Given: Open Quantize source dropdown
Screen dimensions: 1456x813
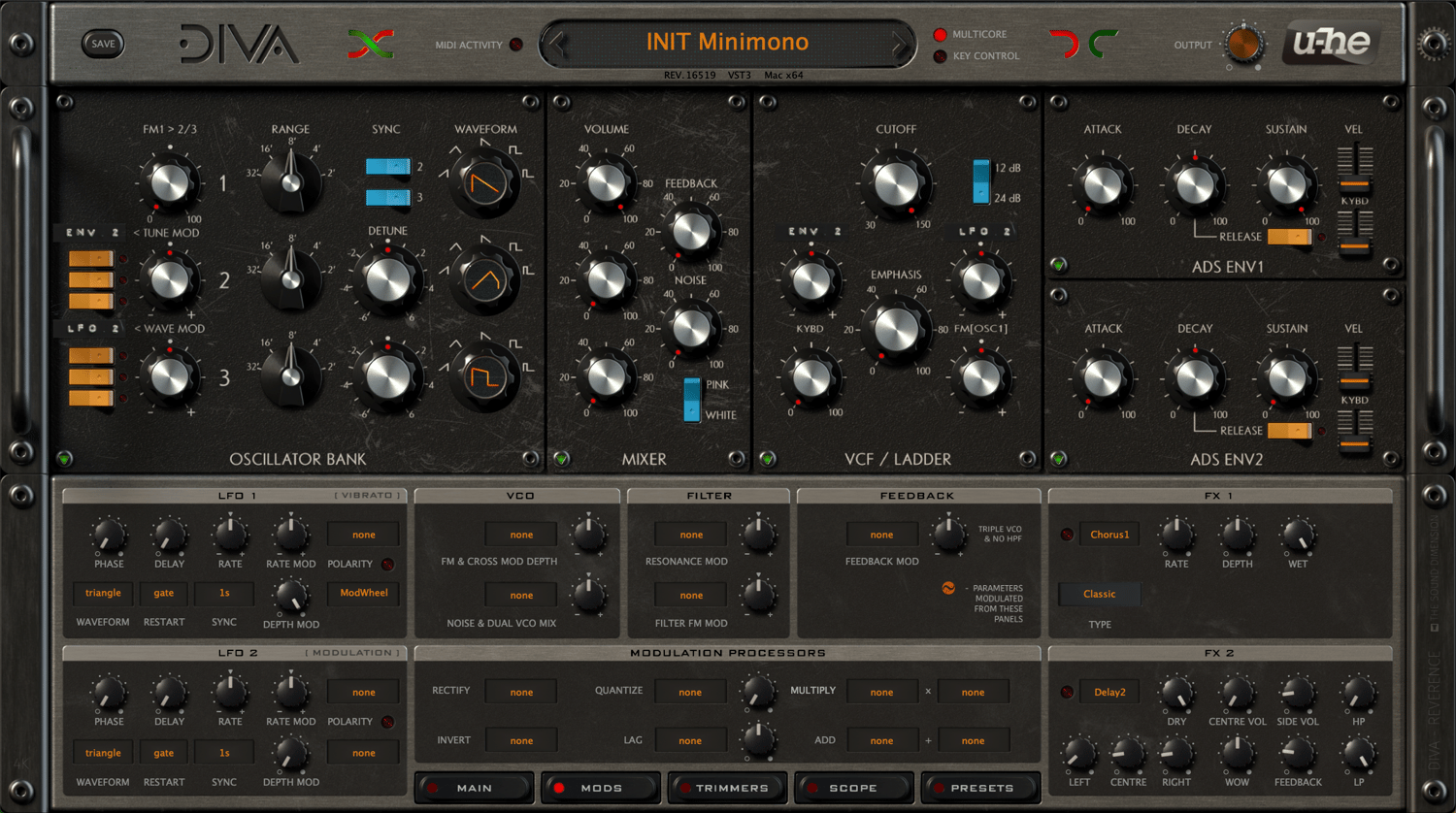Looking at the screenshot, I should click(690, 692).
